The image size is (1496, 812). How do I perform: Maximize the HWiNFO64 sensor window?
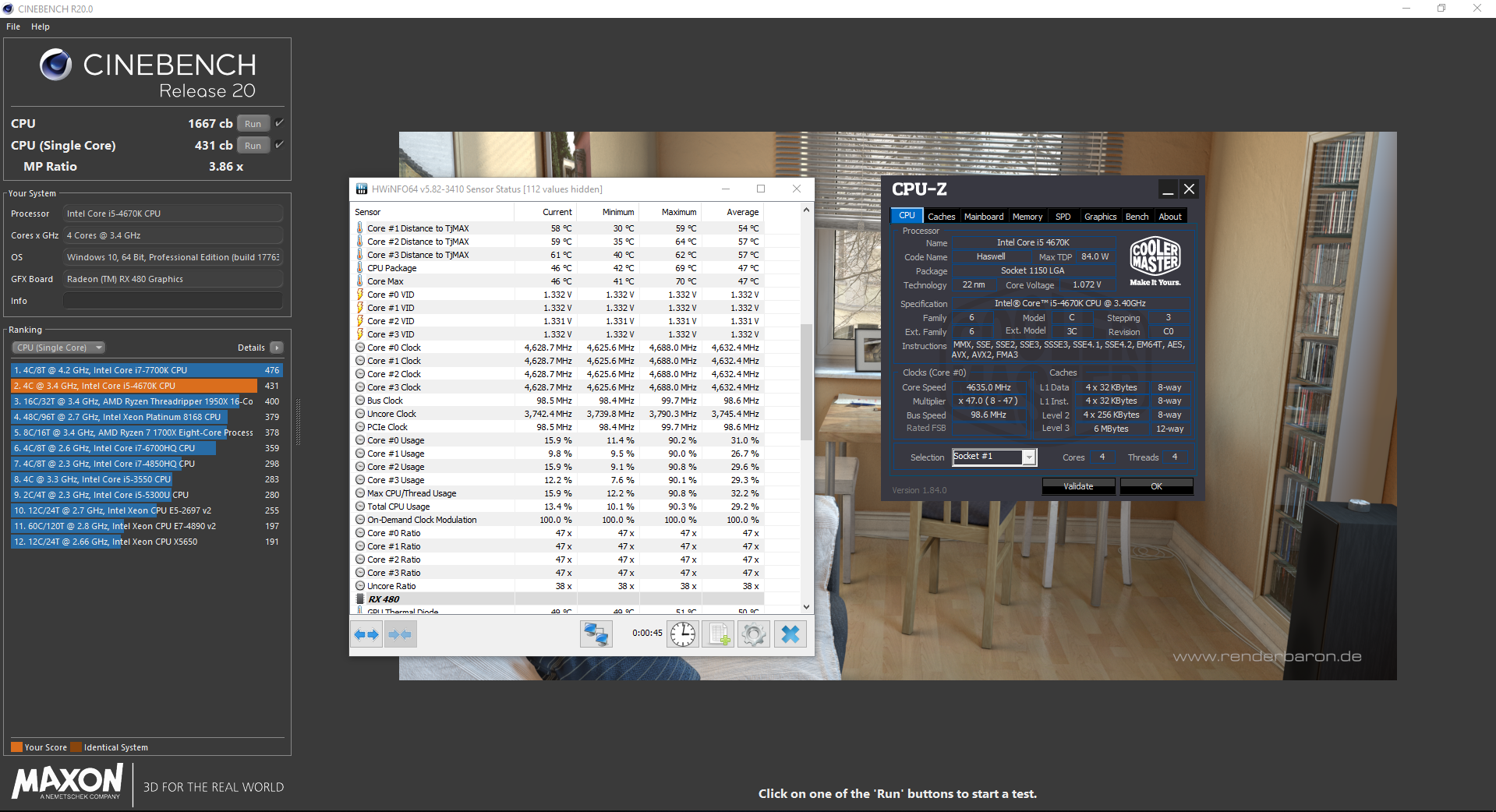(x=761, y=189)
